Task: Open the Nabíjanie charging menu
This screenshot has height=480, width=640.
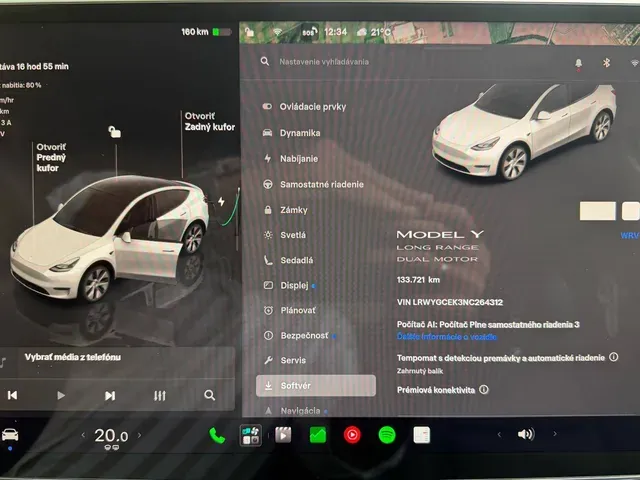Action: point(290,159)
